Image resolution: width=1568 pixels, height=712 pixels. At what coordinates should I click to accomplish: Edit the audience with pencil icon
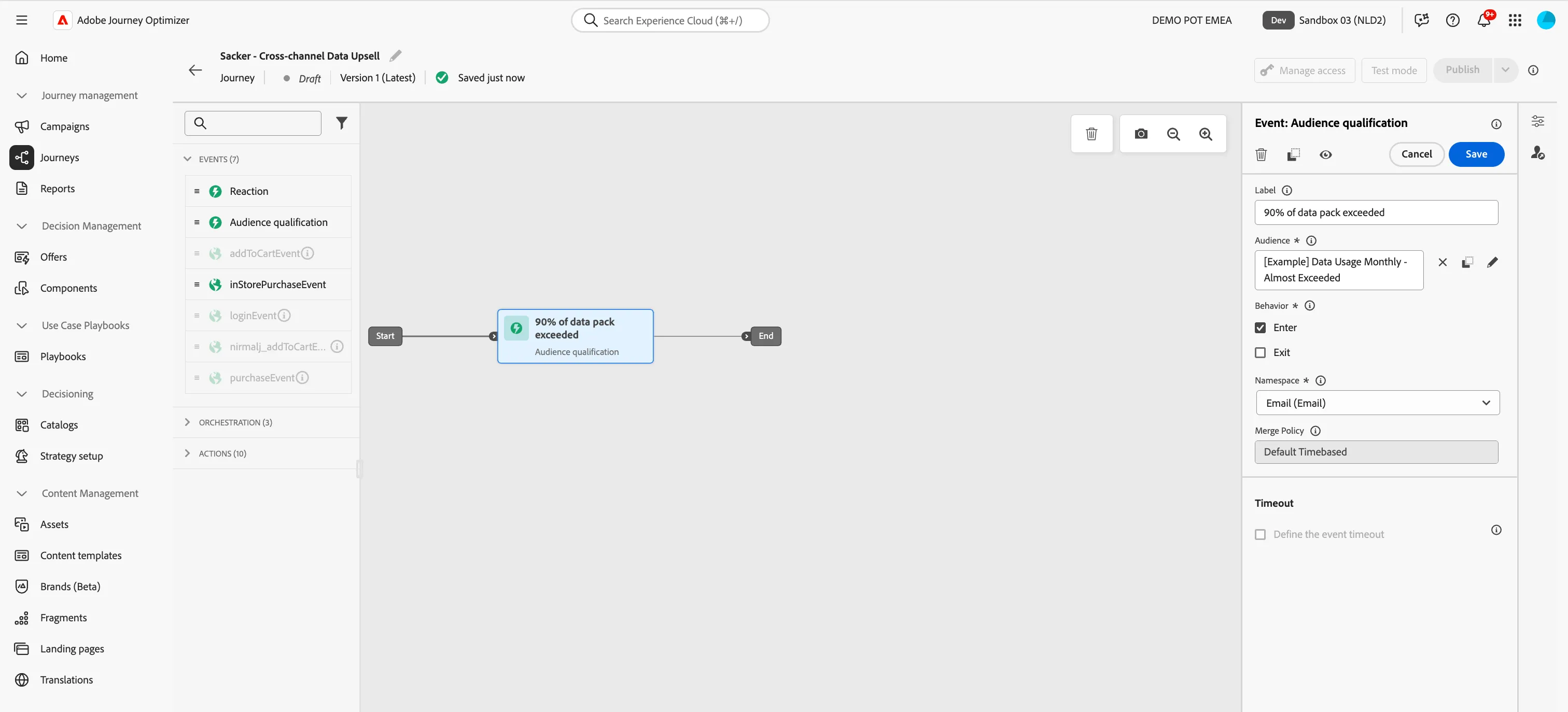point(1492,262)
